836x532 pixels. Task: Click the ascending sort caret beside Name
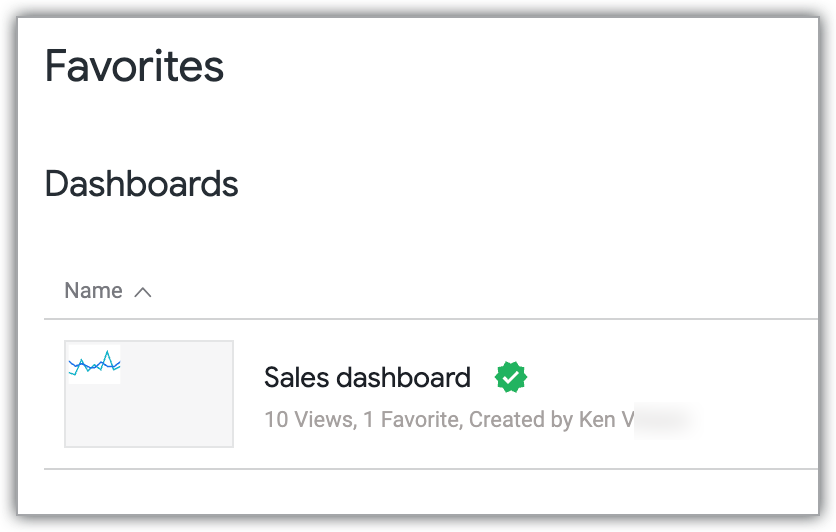click(x=143, y=292)
